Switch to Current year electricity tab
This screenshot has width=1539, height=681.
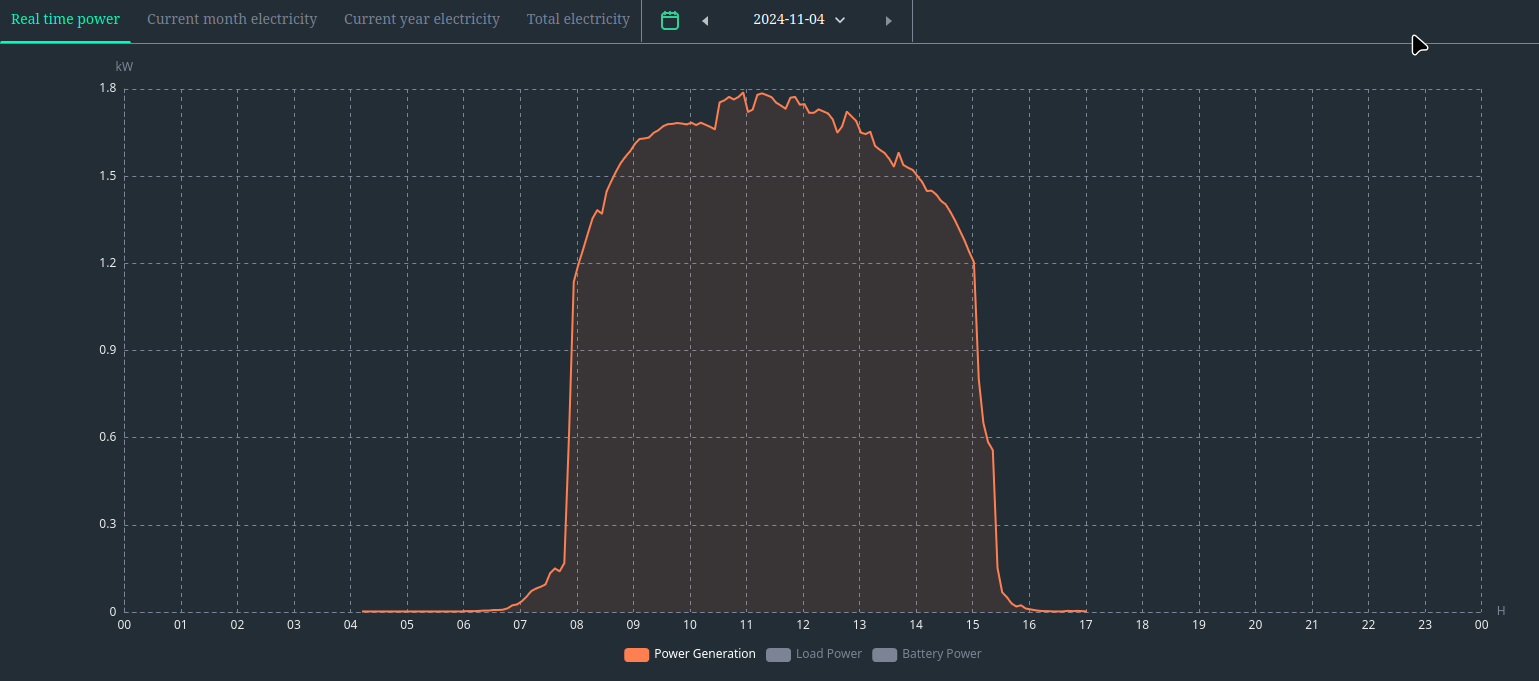click(422, 19)
